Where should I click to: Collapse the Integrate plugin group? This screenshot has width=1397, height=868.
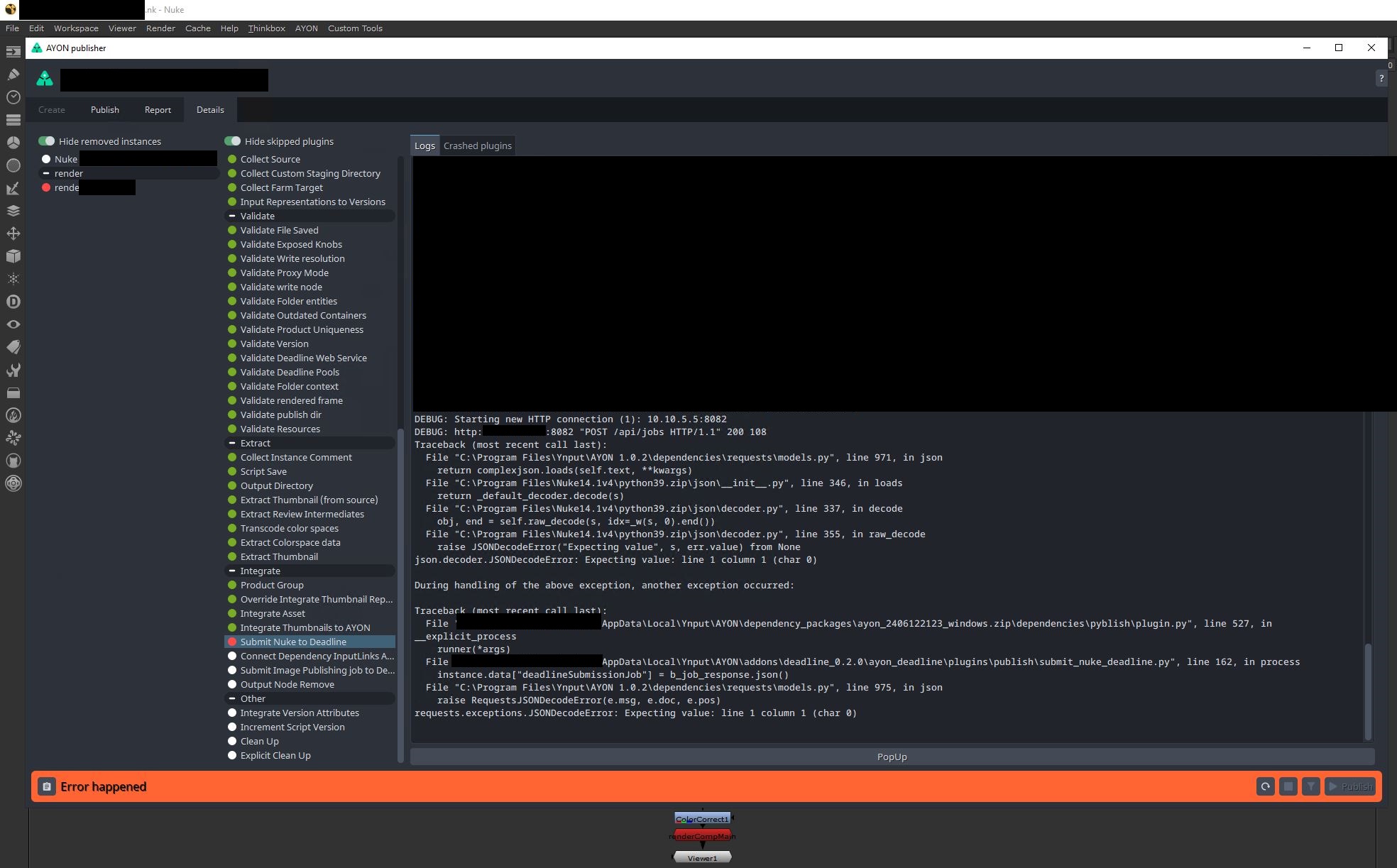tap(232, 571)
